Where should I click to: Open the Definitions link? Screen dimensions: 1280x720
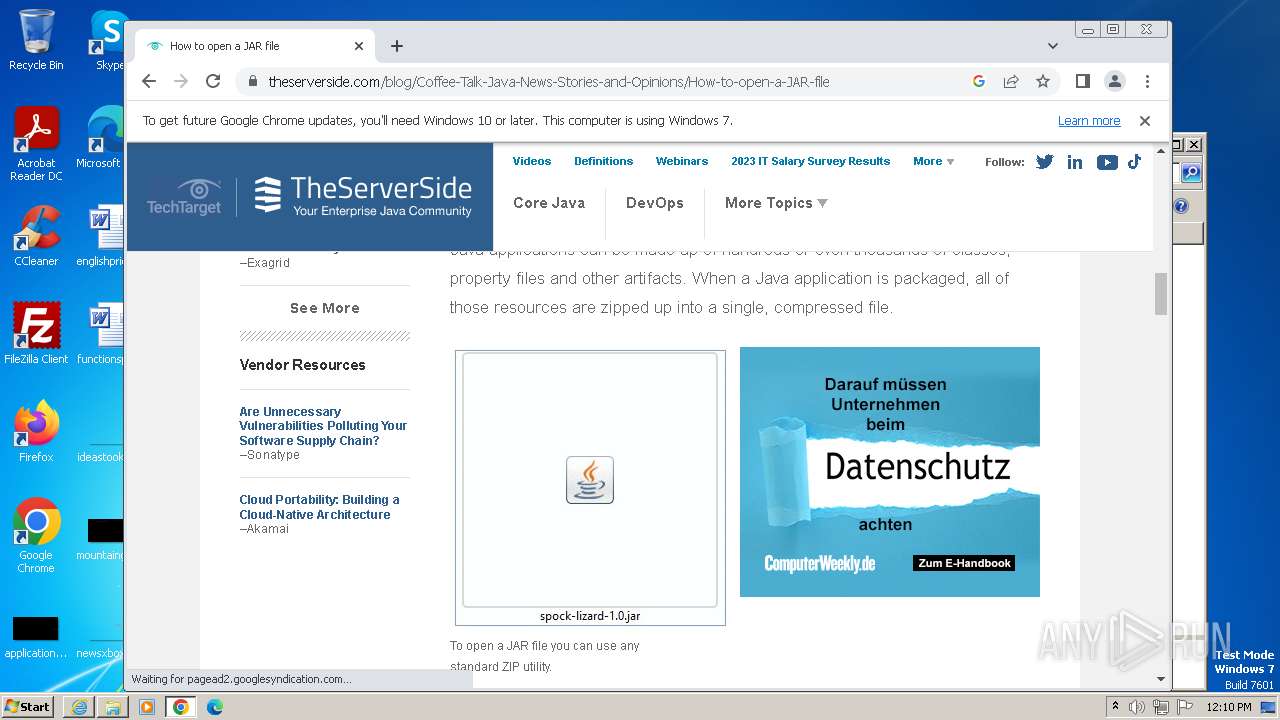tap(603, 161)
